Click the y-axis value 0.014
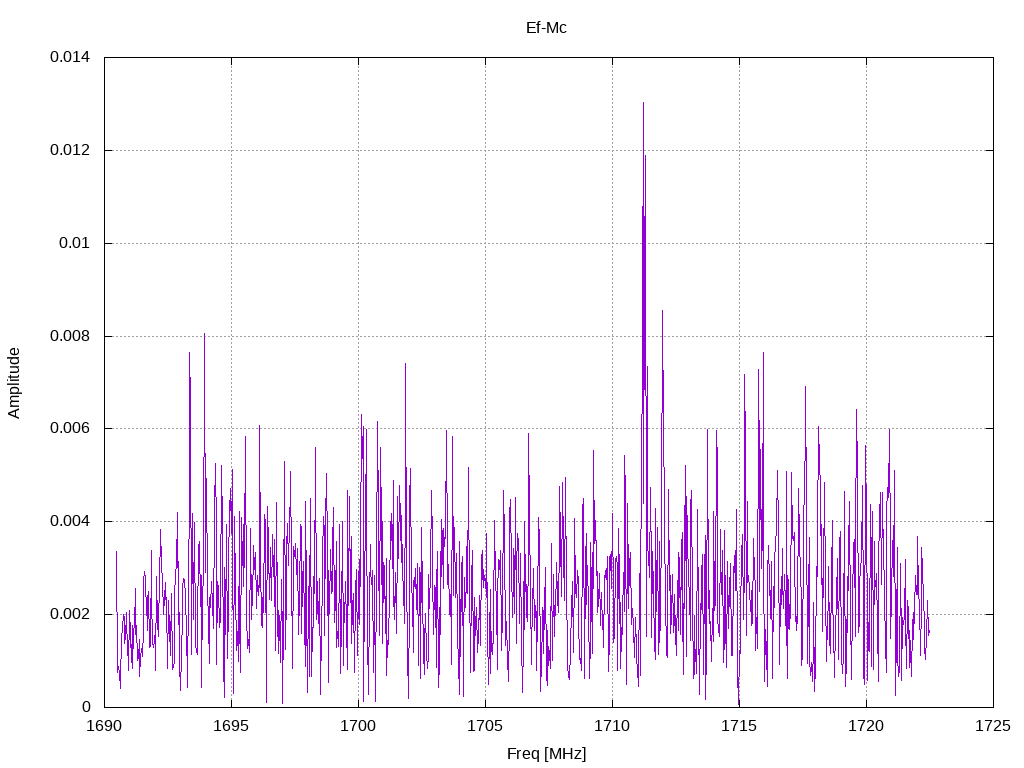 [70, 57]
